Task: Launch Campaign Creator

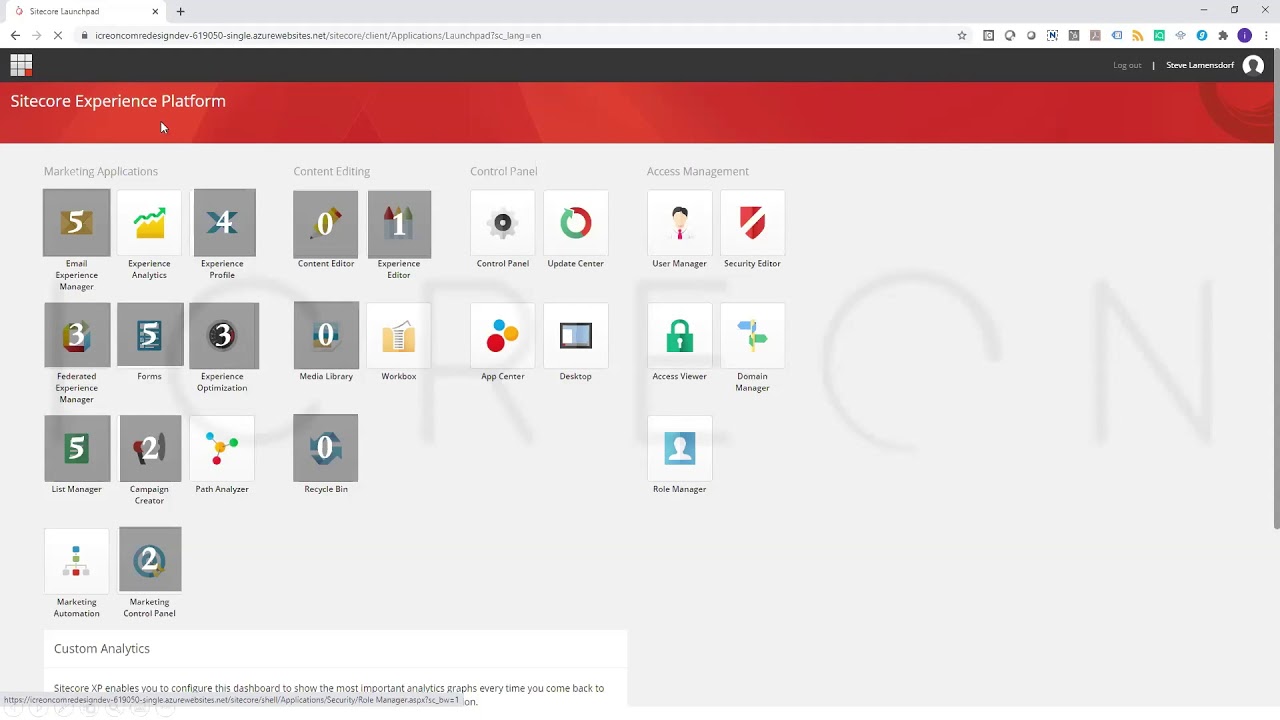Action: click(149, 449)
